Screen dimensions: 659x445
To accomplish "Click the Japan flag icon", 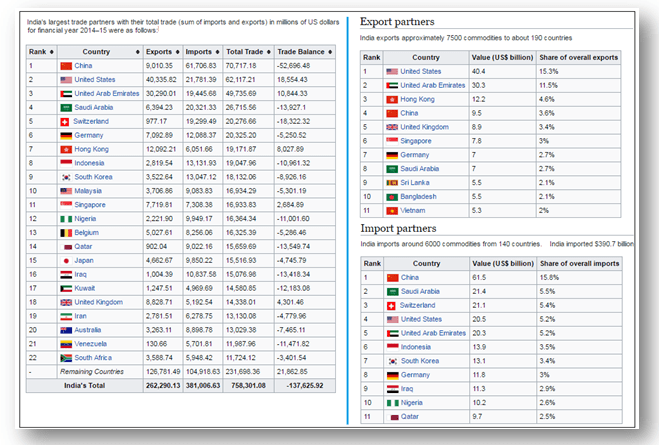I will [x=66, y=258].
